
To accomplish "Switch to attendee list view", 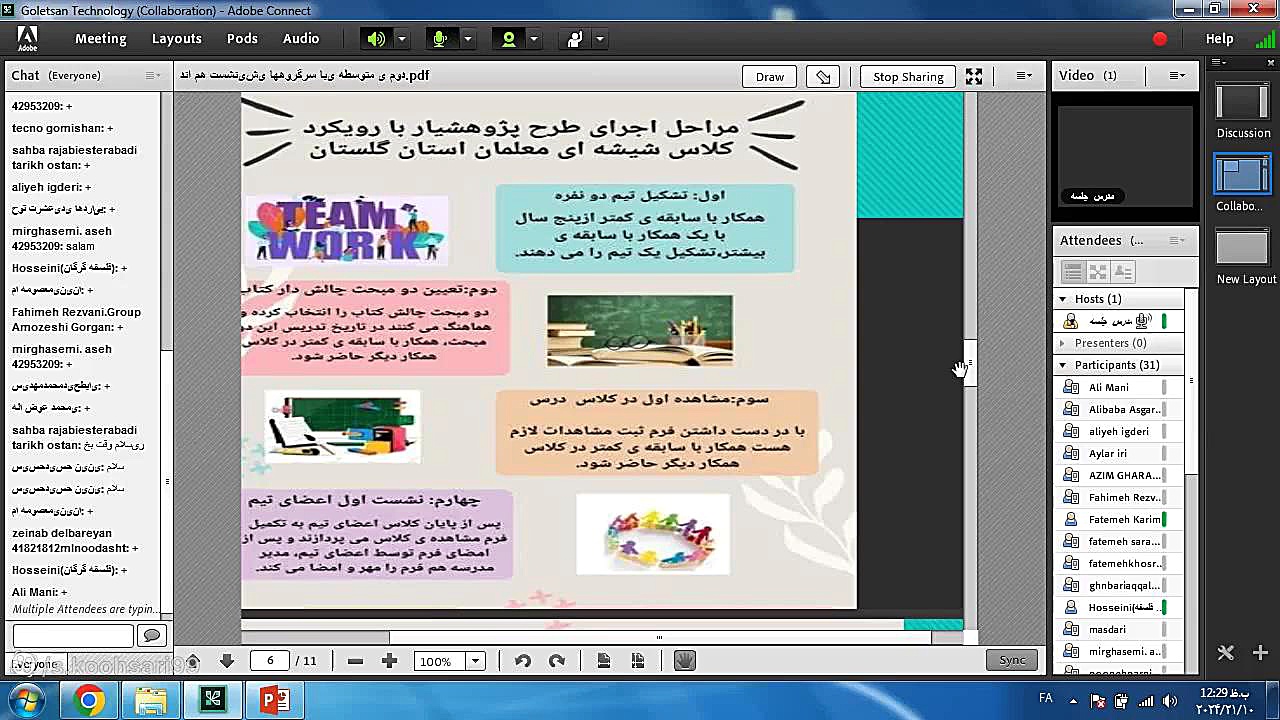I will tap(1073, 272).
